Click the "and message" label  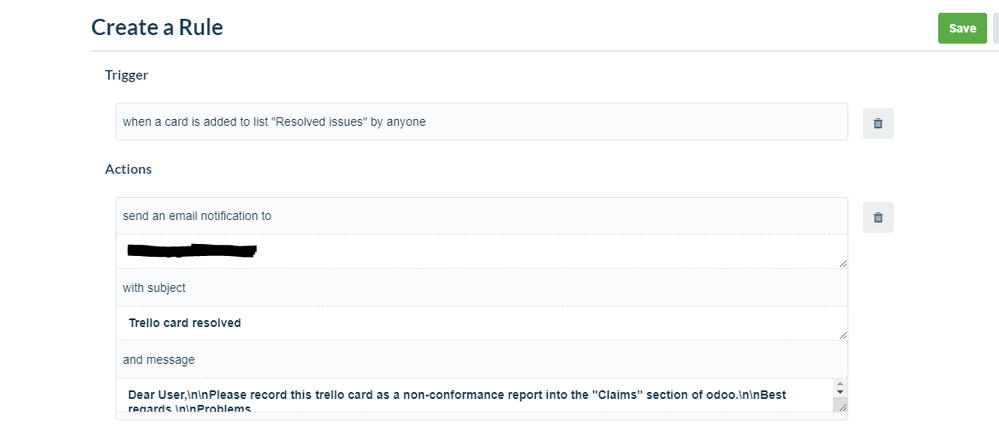point(159,360)
